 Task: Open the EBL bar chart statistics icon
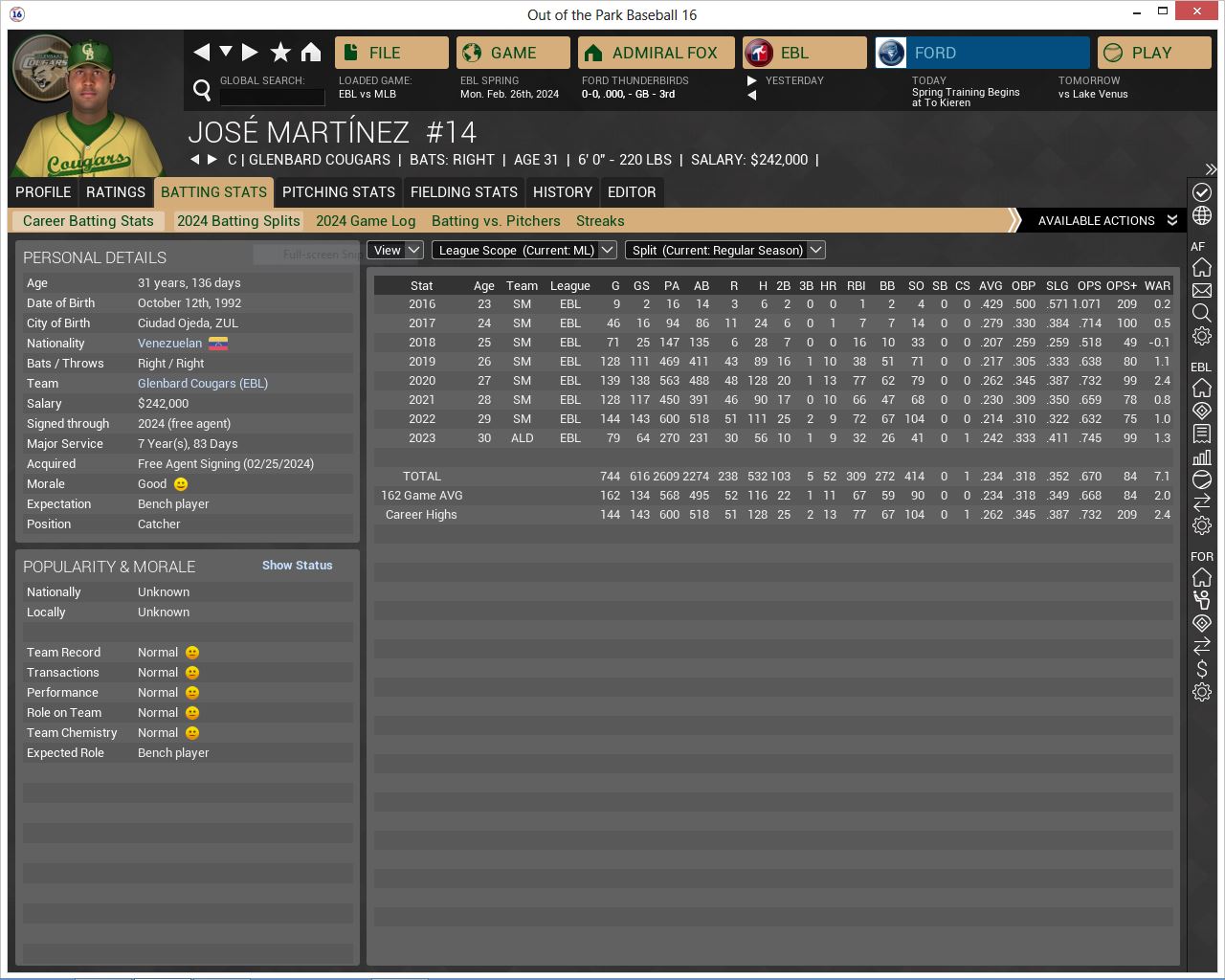[x=1202, y=457]
